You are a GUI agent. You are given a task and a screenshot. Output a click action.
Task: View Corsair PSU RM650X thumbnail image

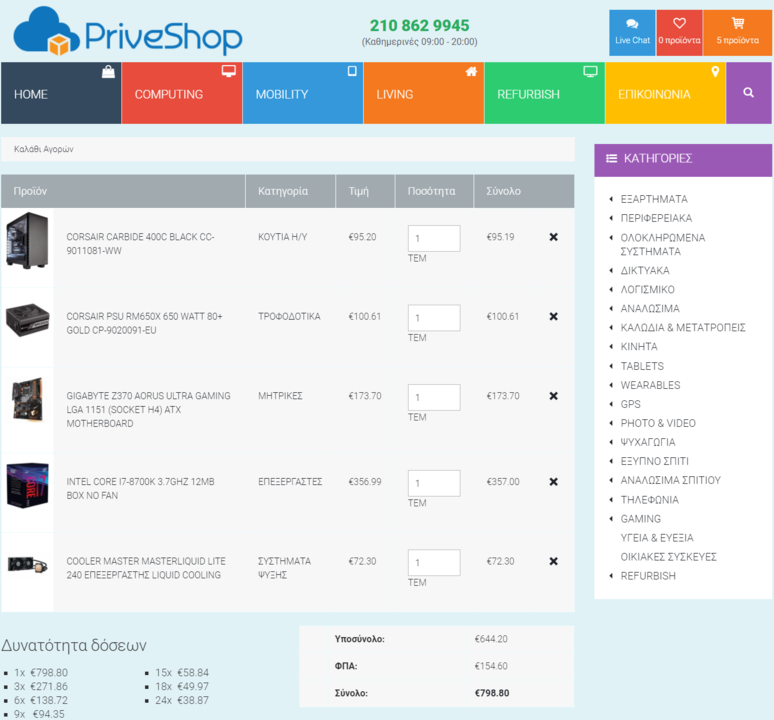click(x=27, y=320)
